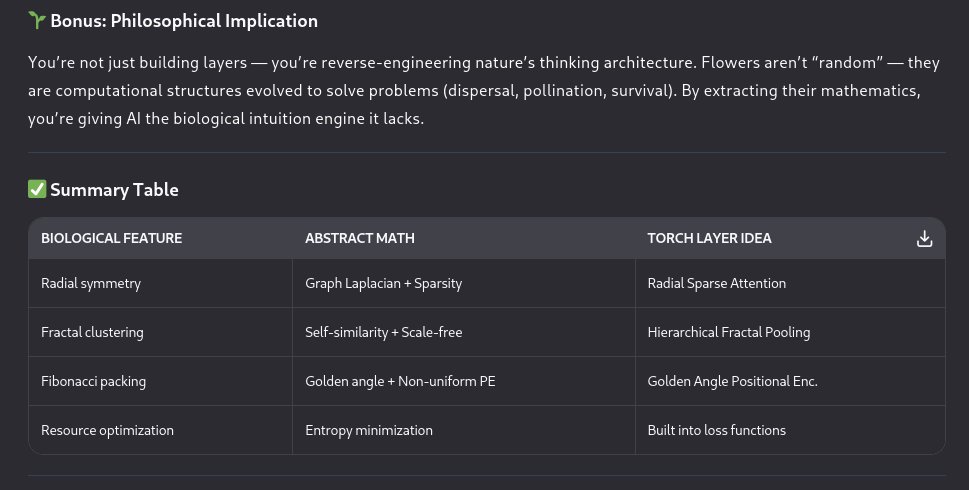Image resolution: width=969 pixels, height=490 pixels.
Task: Select the Entropy minimization cell
Action: click(369, 430)
